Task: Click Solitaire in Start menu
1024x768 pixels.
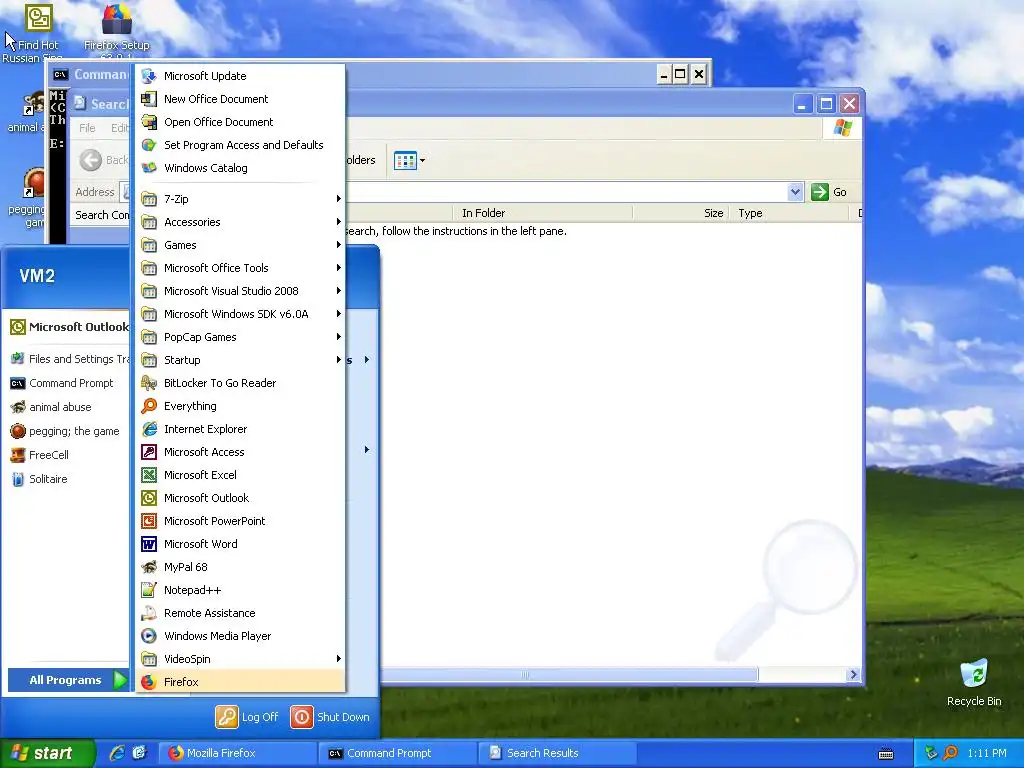Action: pyautogui.click(x=69, y=479)
